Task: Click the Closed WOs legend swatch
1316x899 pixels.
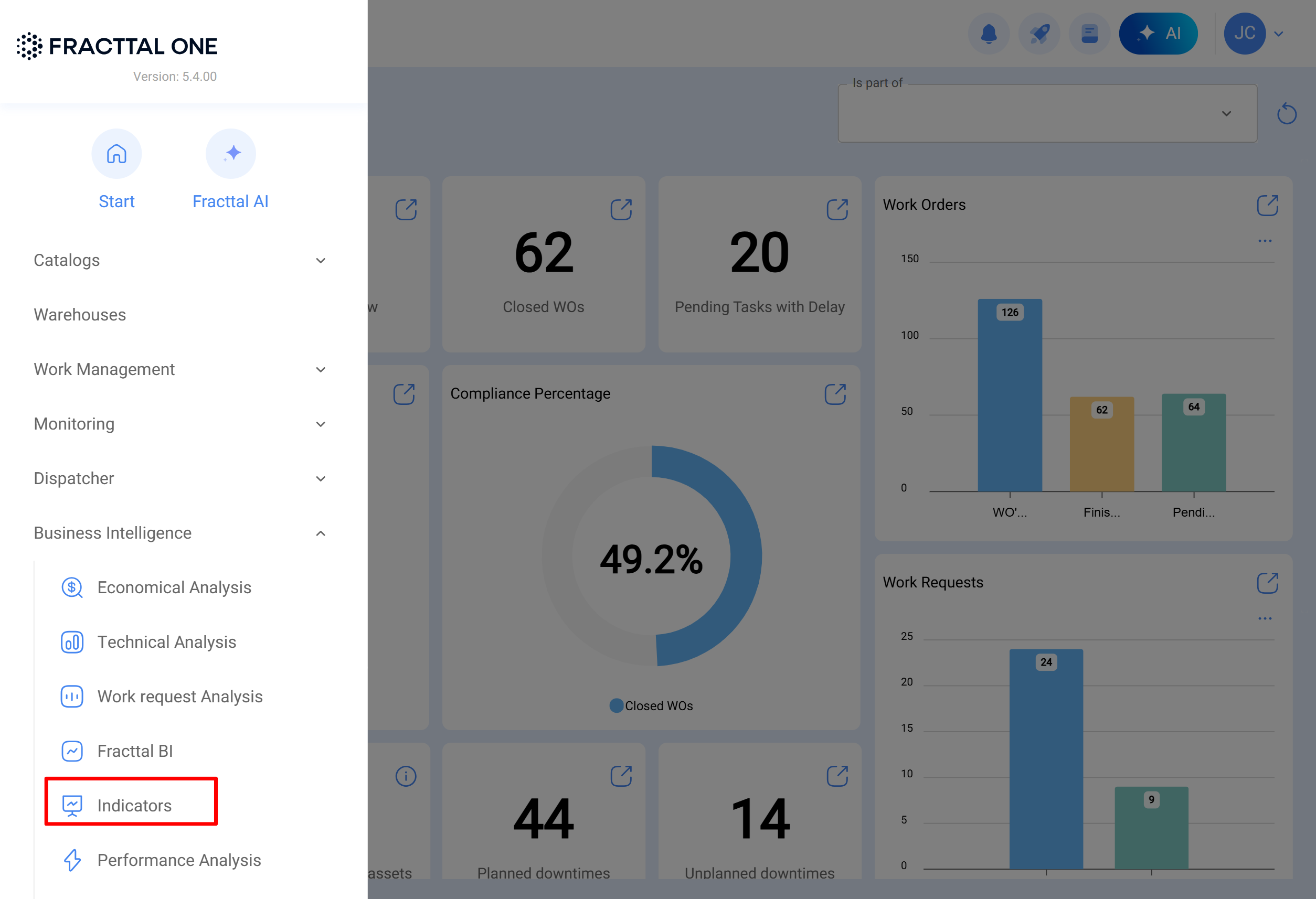Action: [x=616, y=706]
